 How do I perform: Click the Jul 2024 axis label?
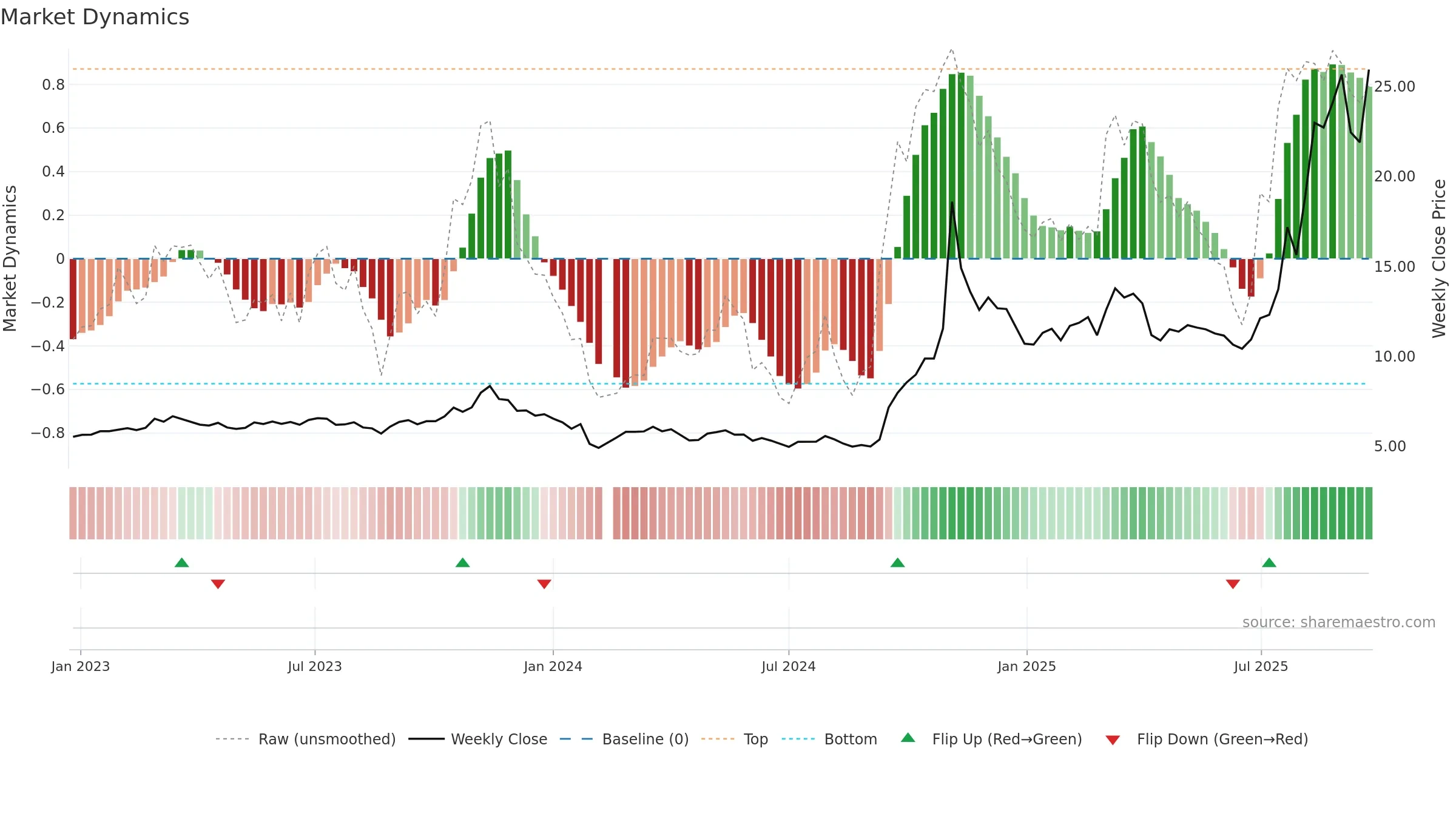[x=789, y=666]
